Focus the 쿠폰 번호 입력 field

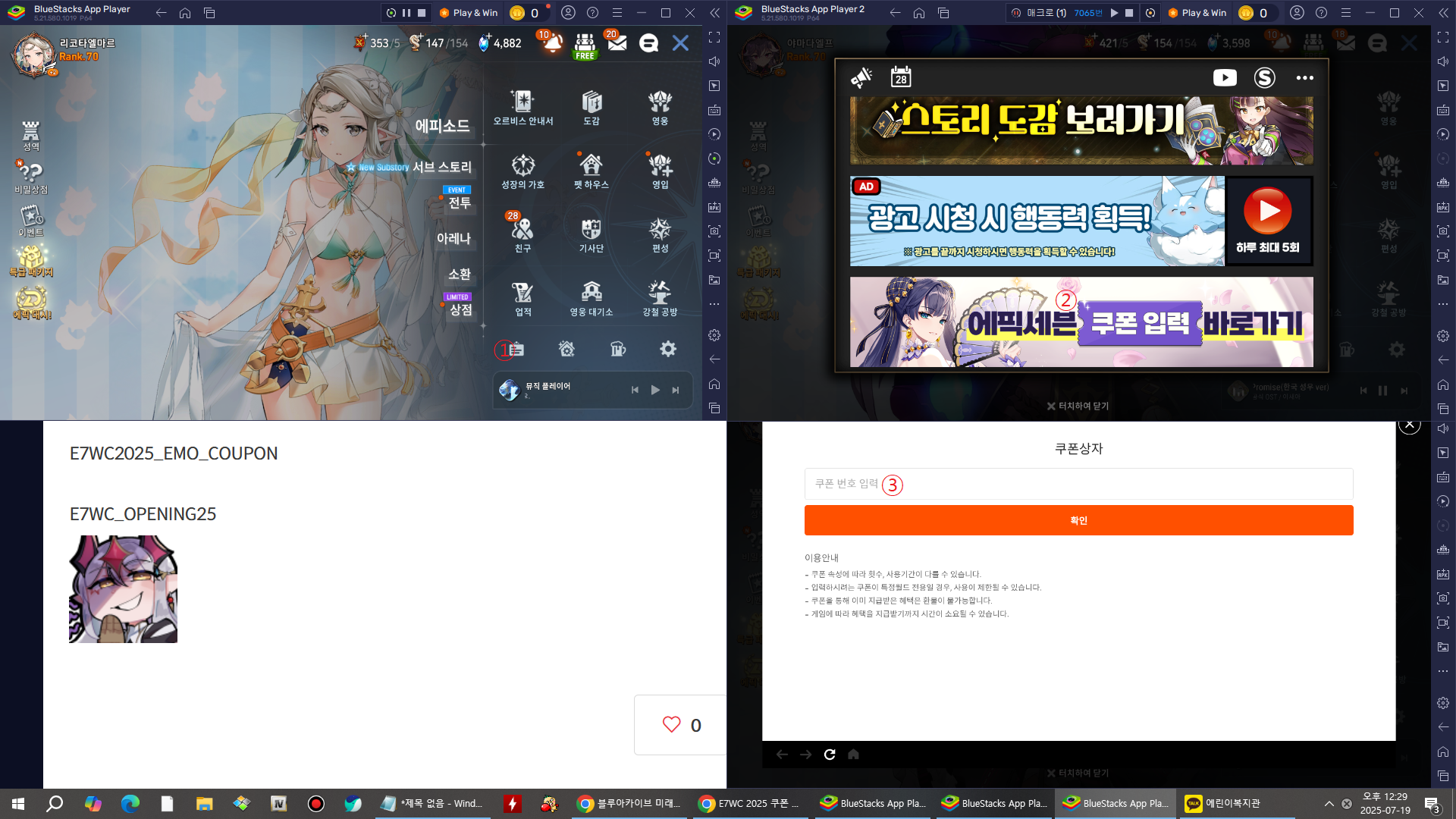[x=1078, y=484]
